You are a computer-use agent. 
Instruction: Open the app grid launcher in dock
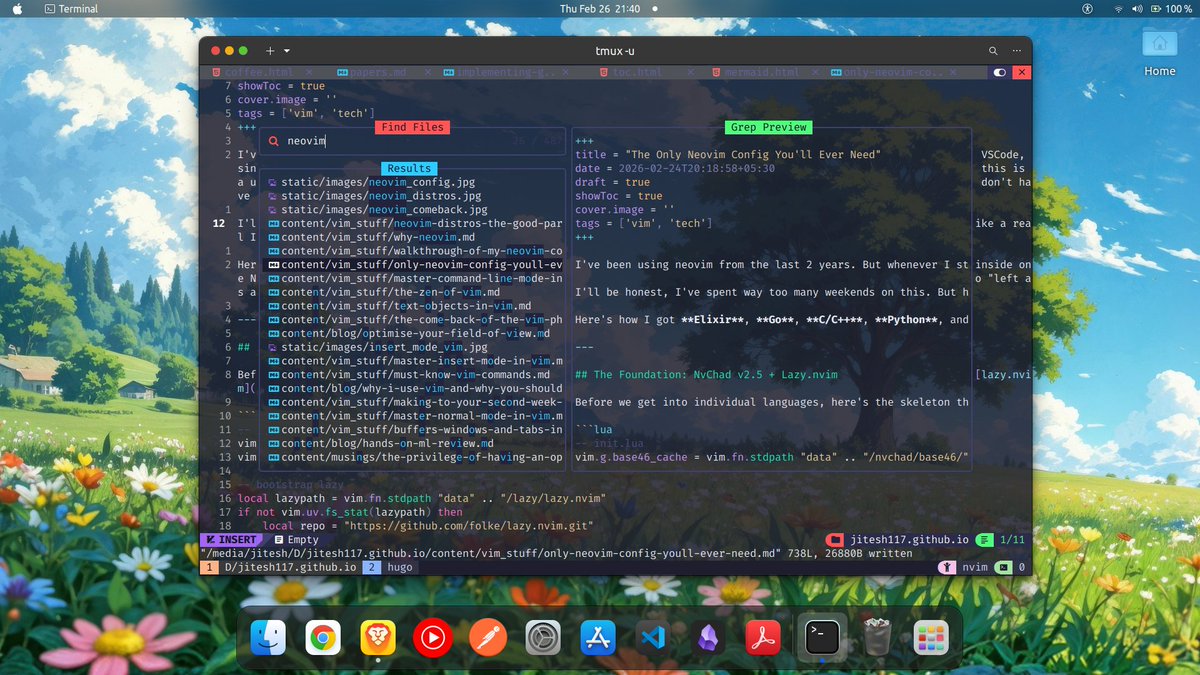(931, 636)
